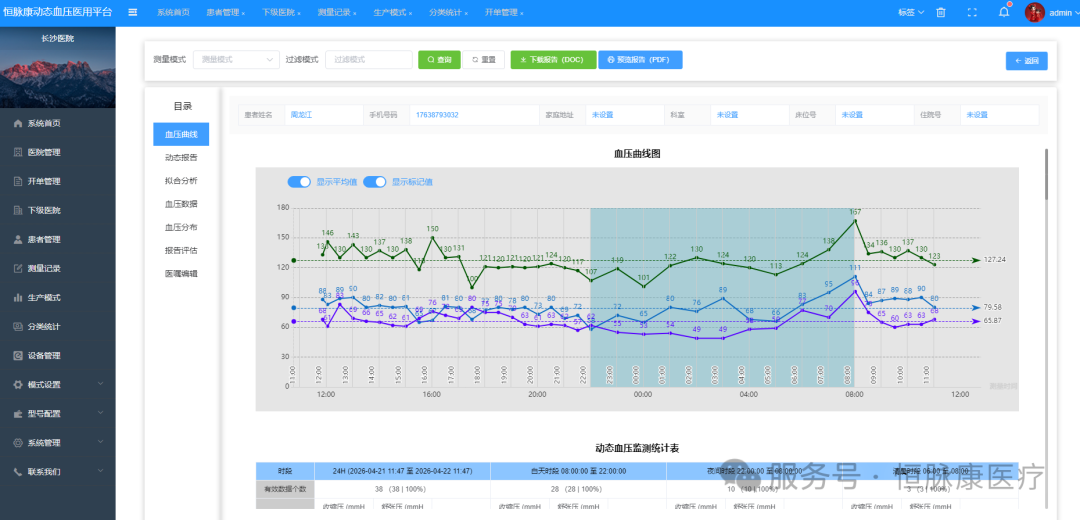This screenshot has width=1080, height=520.
Task: Click the 167 systolic peak point on the chart
Action: tap(855, 220)
